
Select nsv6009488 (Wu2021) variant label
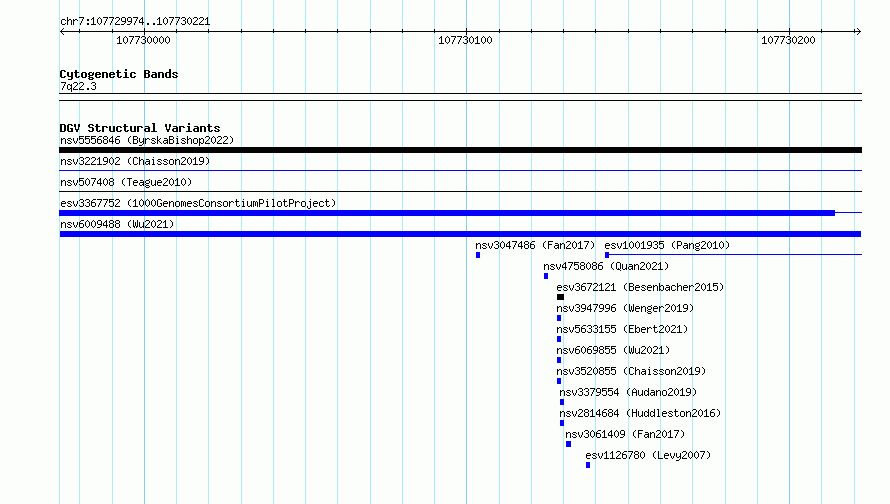point(117,224)
